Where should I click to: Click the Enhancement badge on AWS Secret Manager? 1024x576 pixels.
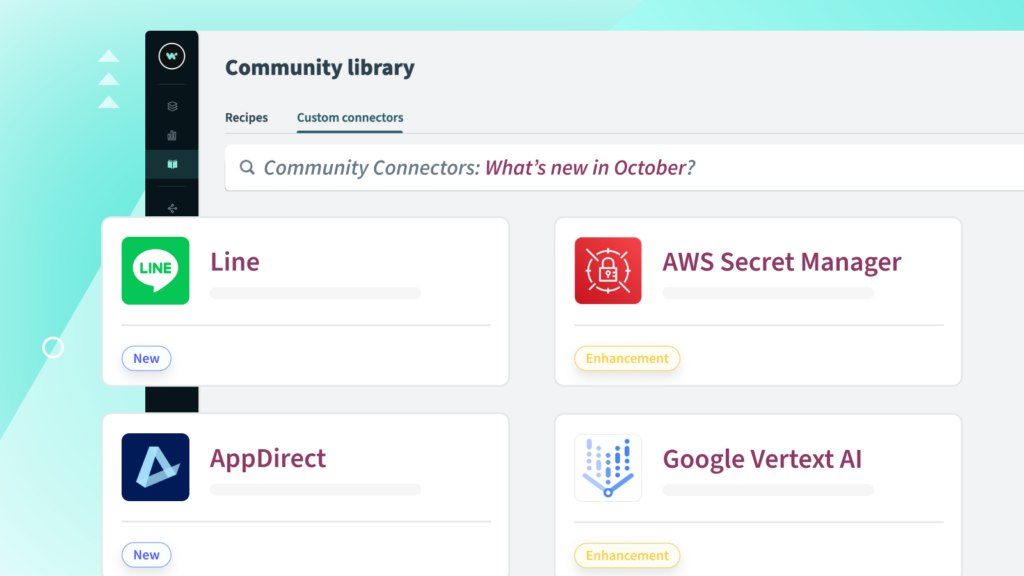pos(627,358)
